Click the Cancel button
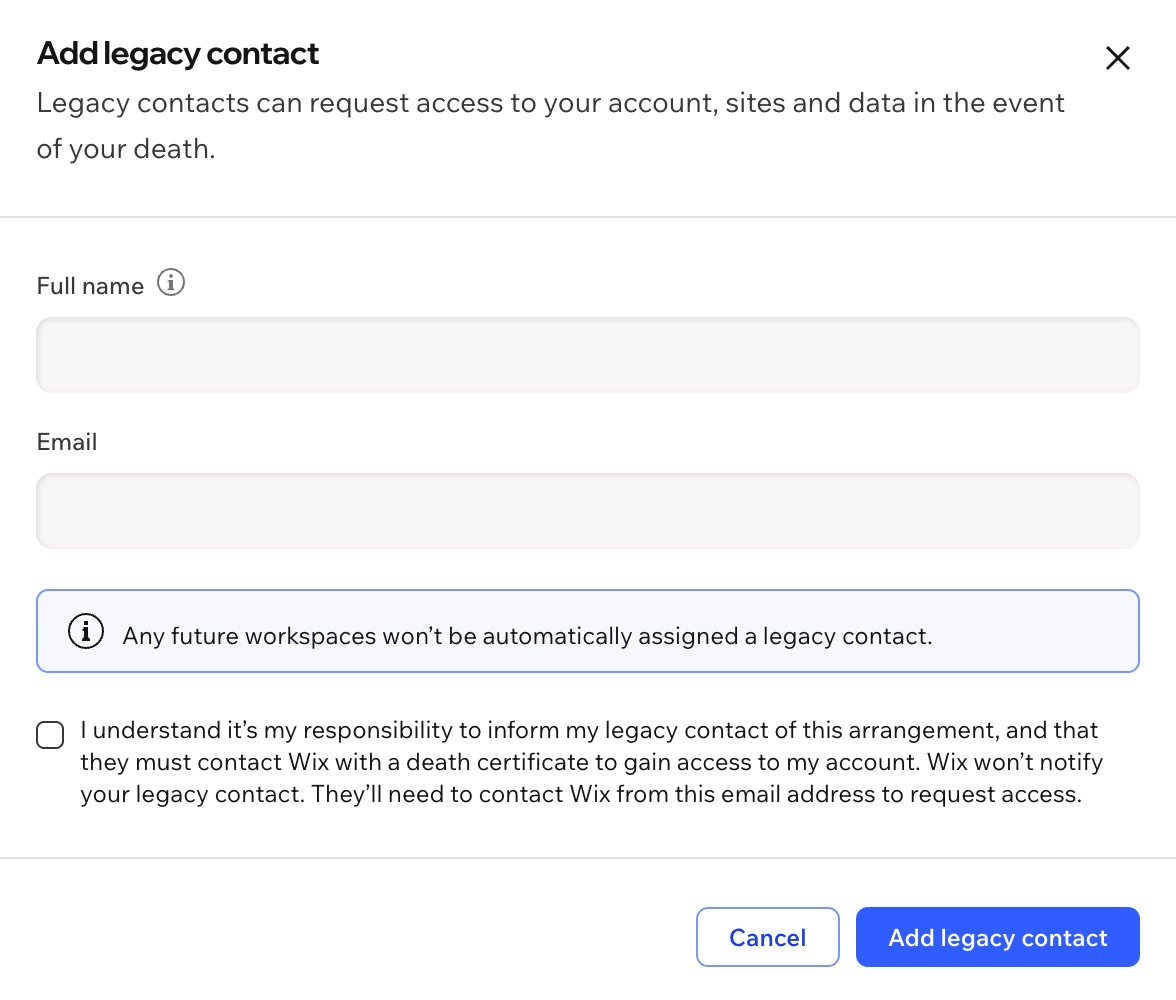 coord(767,937)
